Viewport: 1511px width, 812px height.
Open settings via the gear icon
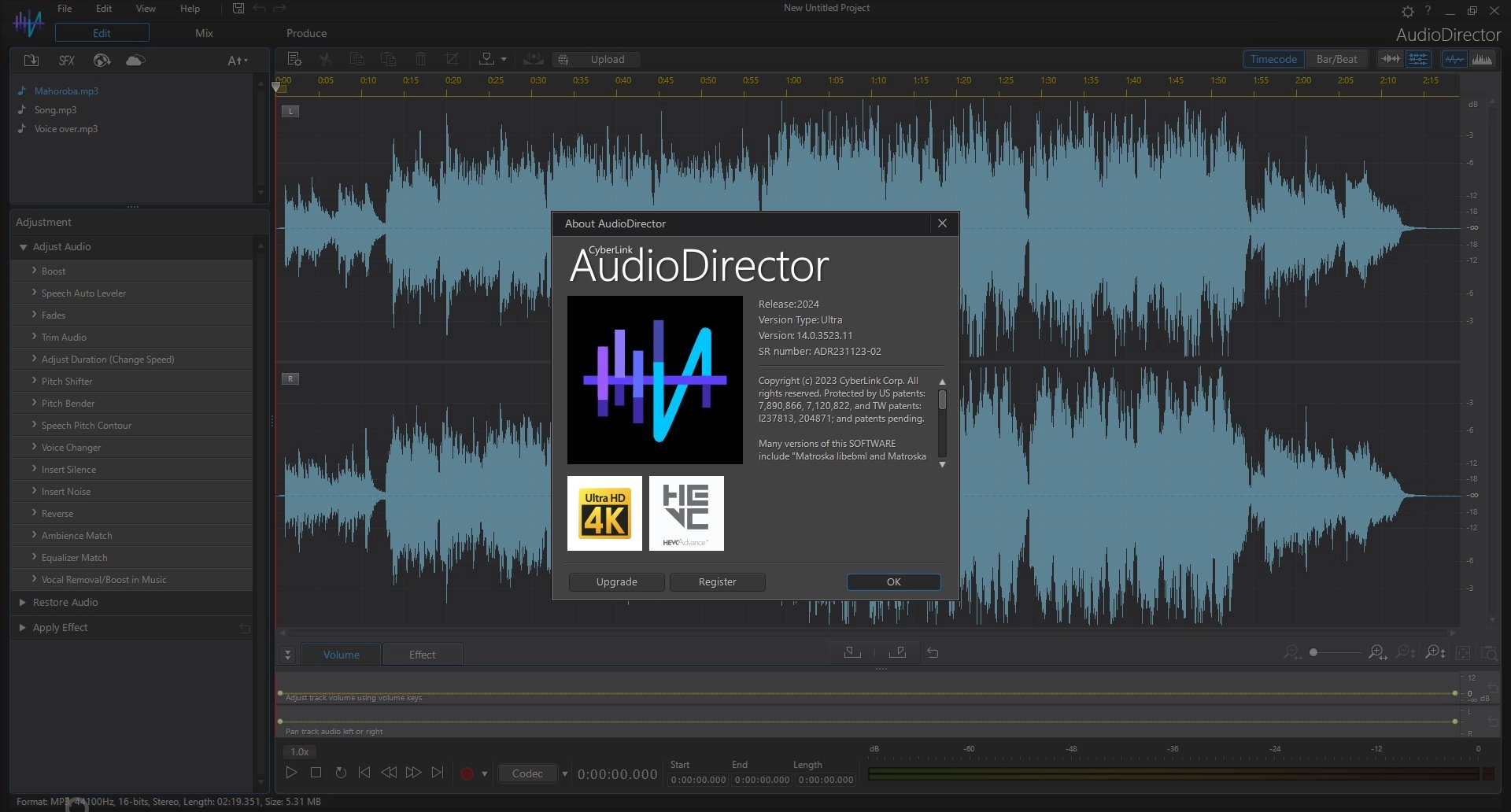[1407, 11]
